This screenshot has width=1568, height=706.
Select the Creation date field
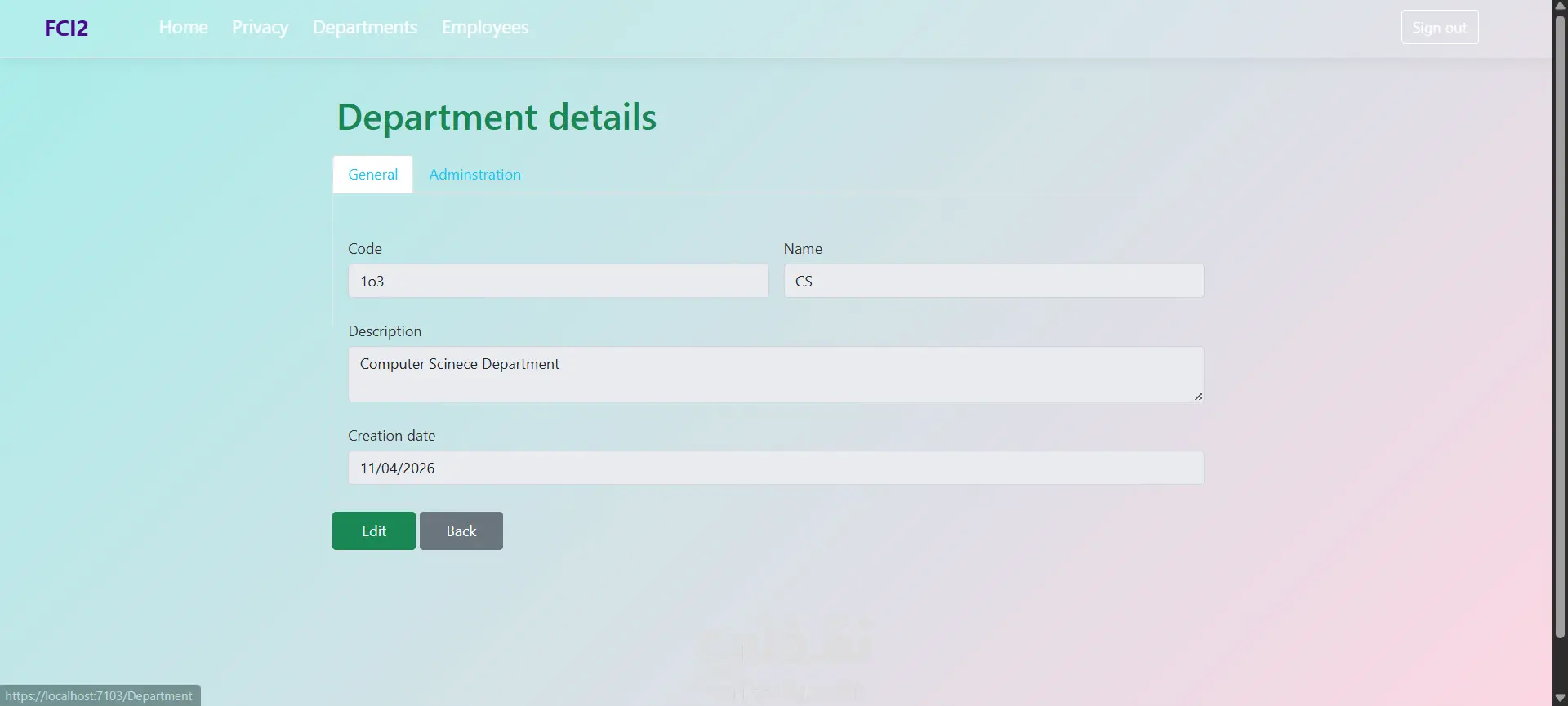[776, 468]
